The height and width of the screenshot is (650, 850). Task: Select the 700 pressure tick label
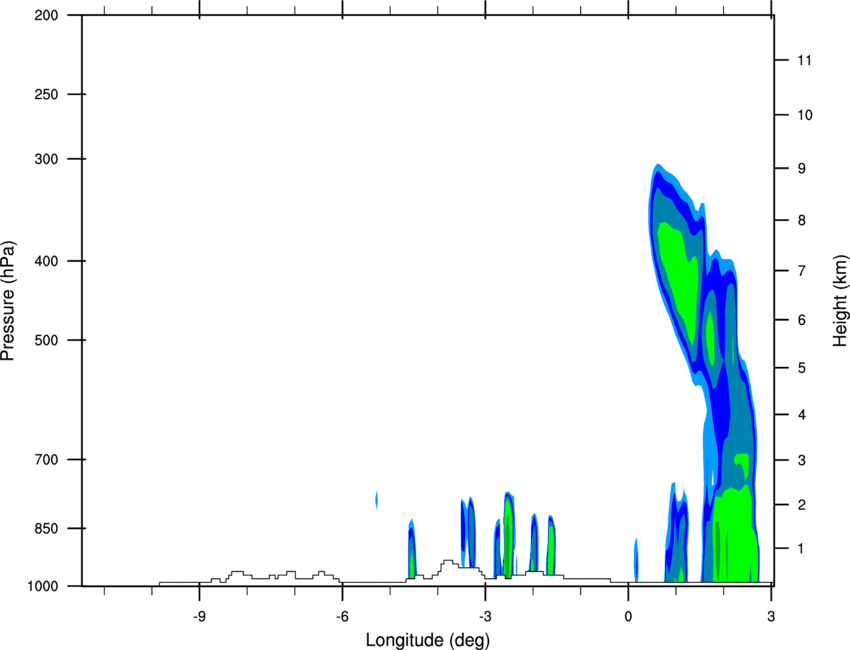[x=46, y=460]
